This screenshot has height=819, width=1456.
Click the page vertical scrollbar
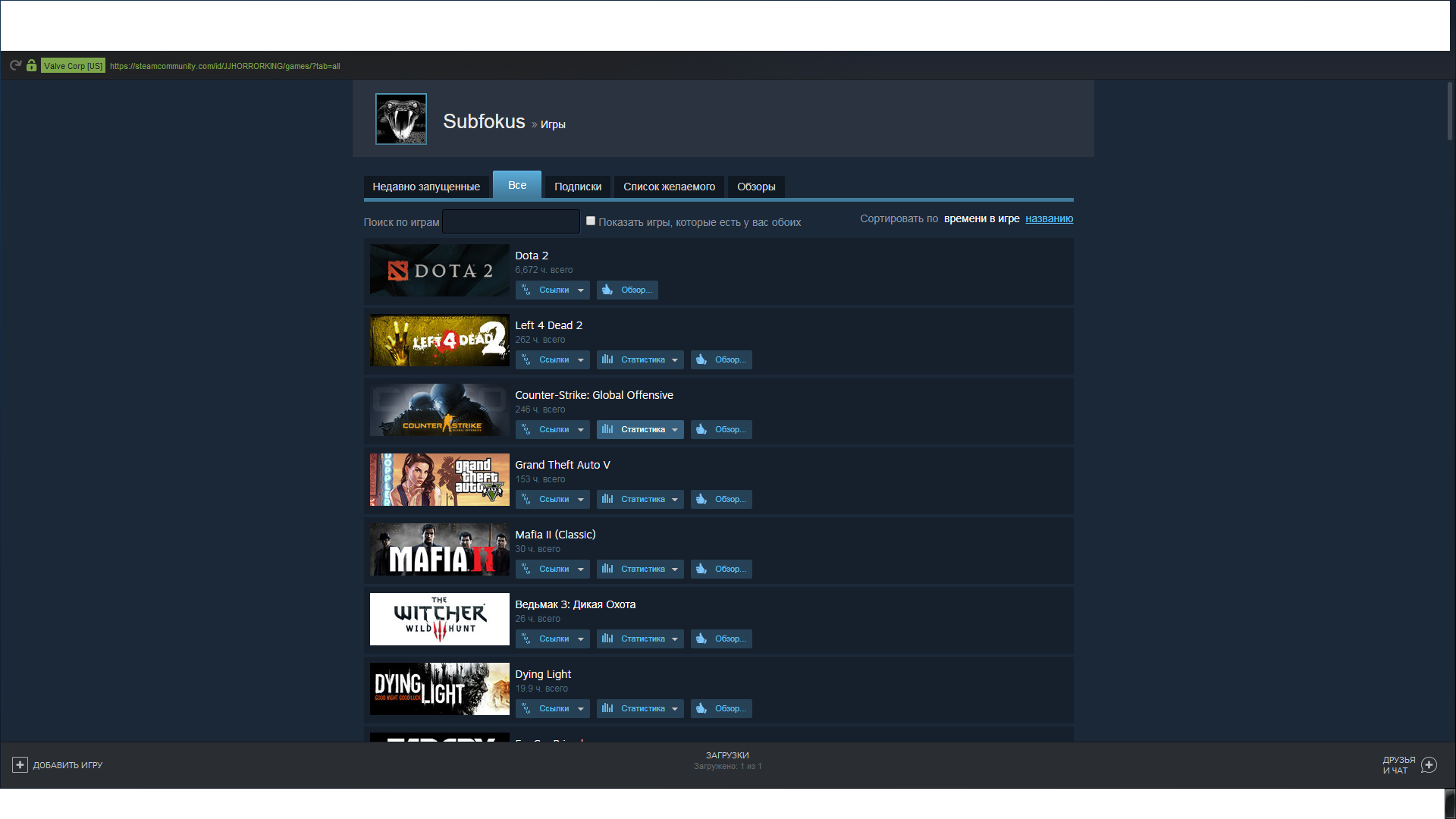coord(1450,111)
